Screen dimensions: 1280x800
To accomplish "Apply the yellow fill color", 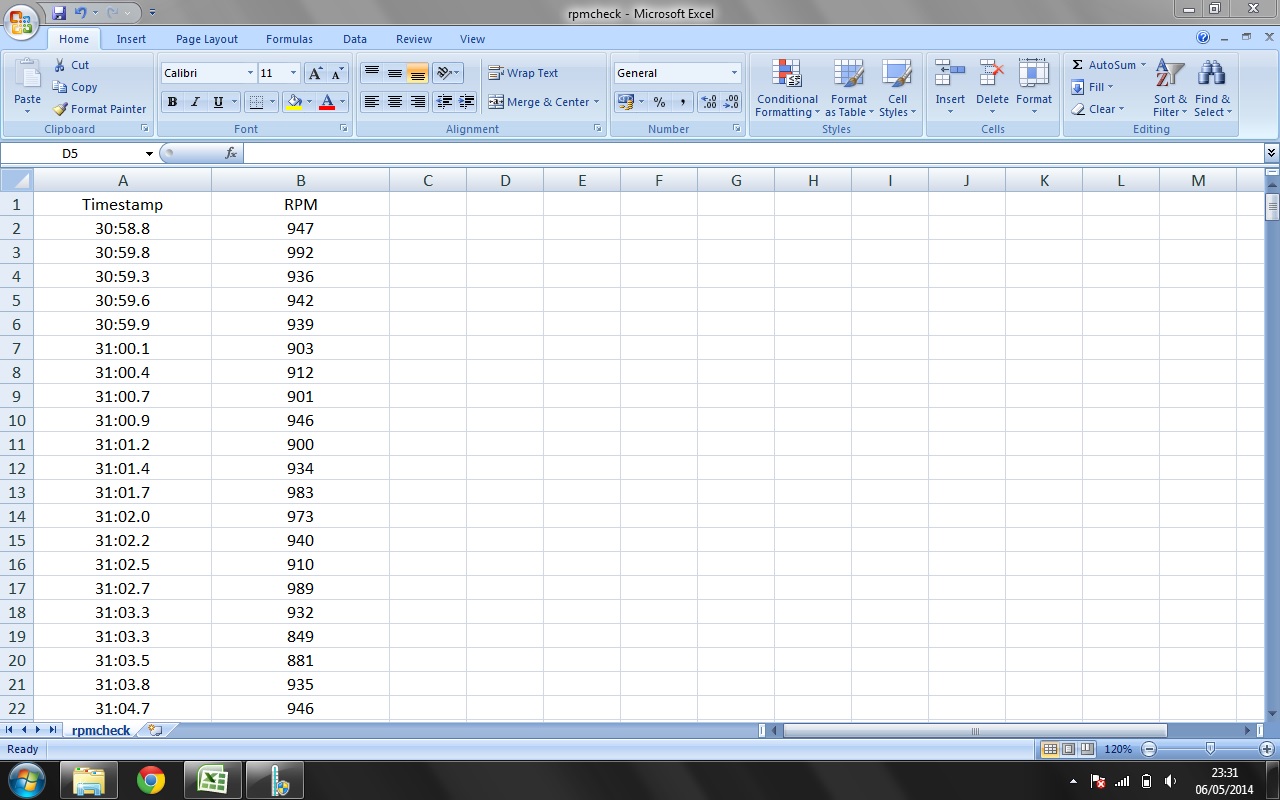I will [294, 102].
